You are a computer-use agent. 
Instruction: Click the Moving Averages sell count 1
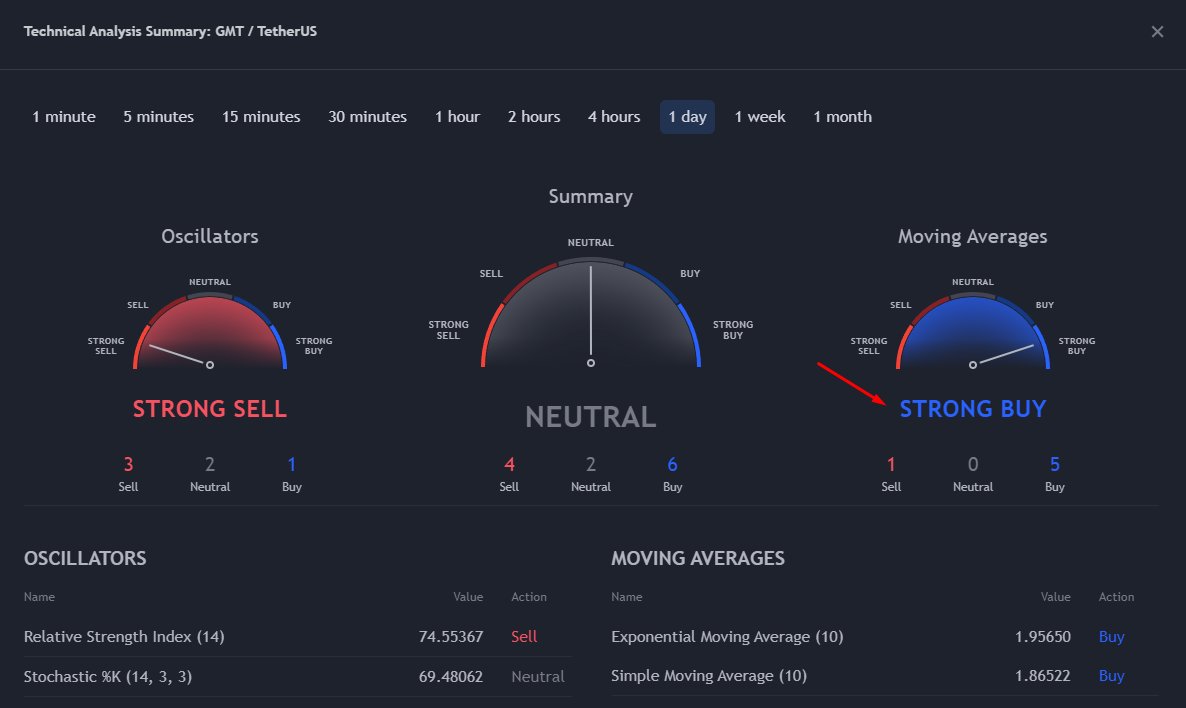coord(891,464)
